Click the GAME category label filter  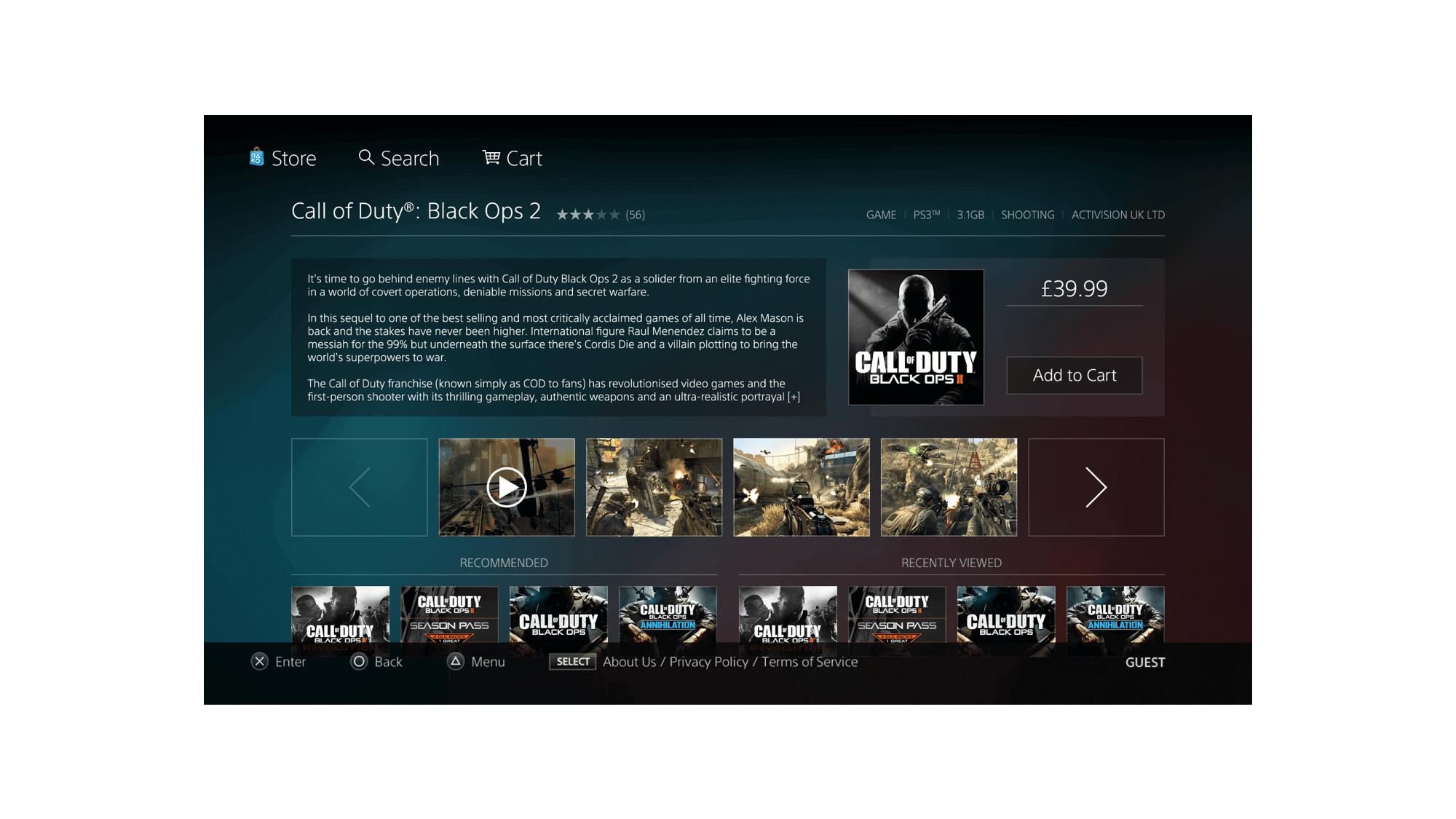coord(881,215)
